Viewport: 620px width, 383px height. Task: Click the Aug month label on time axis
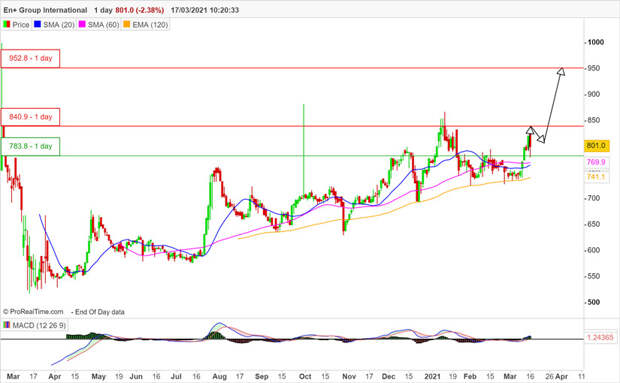(219, 377)
